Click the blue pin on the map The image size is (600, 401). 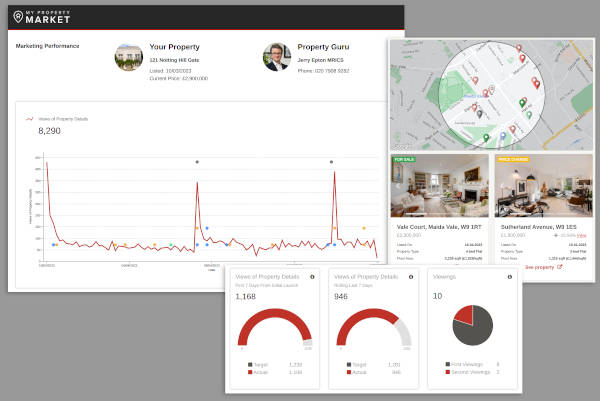pyautogui.click(x=503, y=135)
